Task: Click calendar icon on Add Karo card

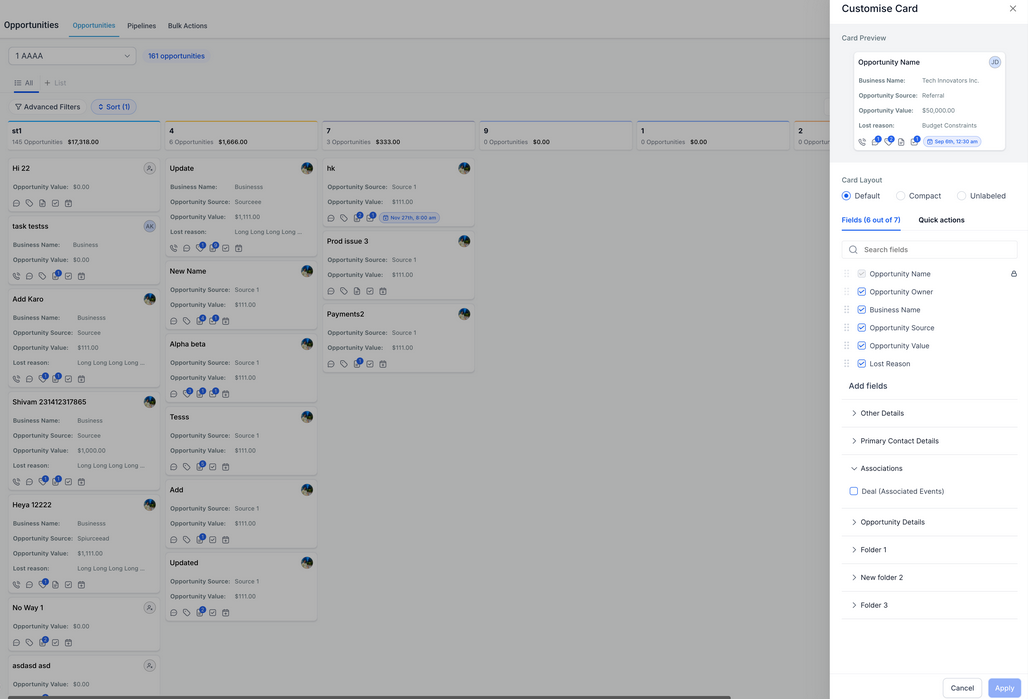Action: (81, 379)
